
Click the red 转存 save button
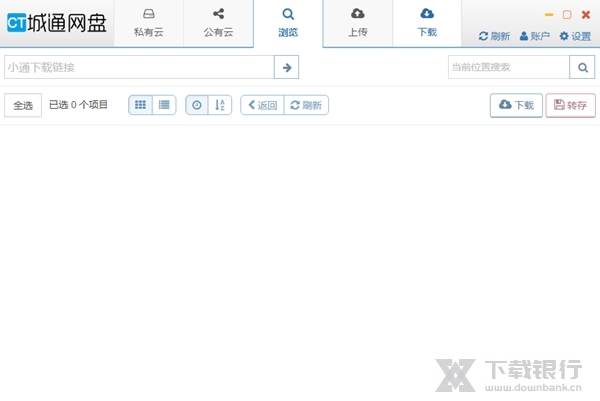click(570, 105)
